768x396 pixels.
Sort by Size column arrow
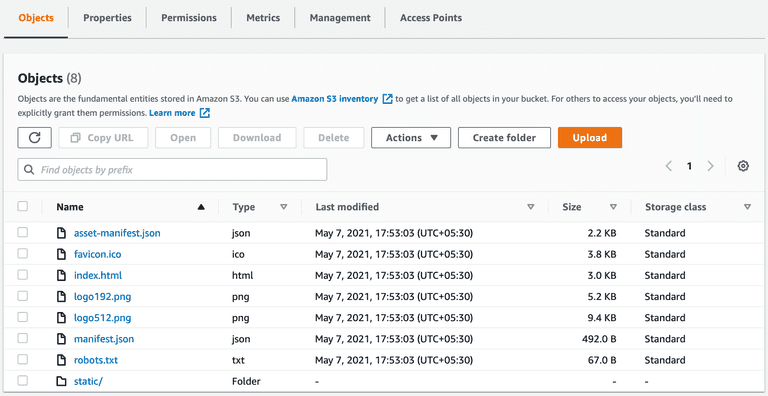(x=613, y=207)
